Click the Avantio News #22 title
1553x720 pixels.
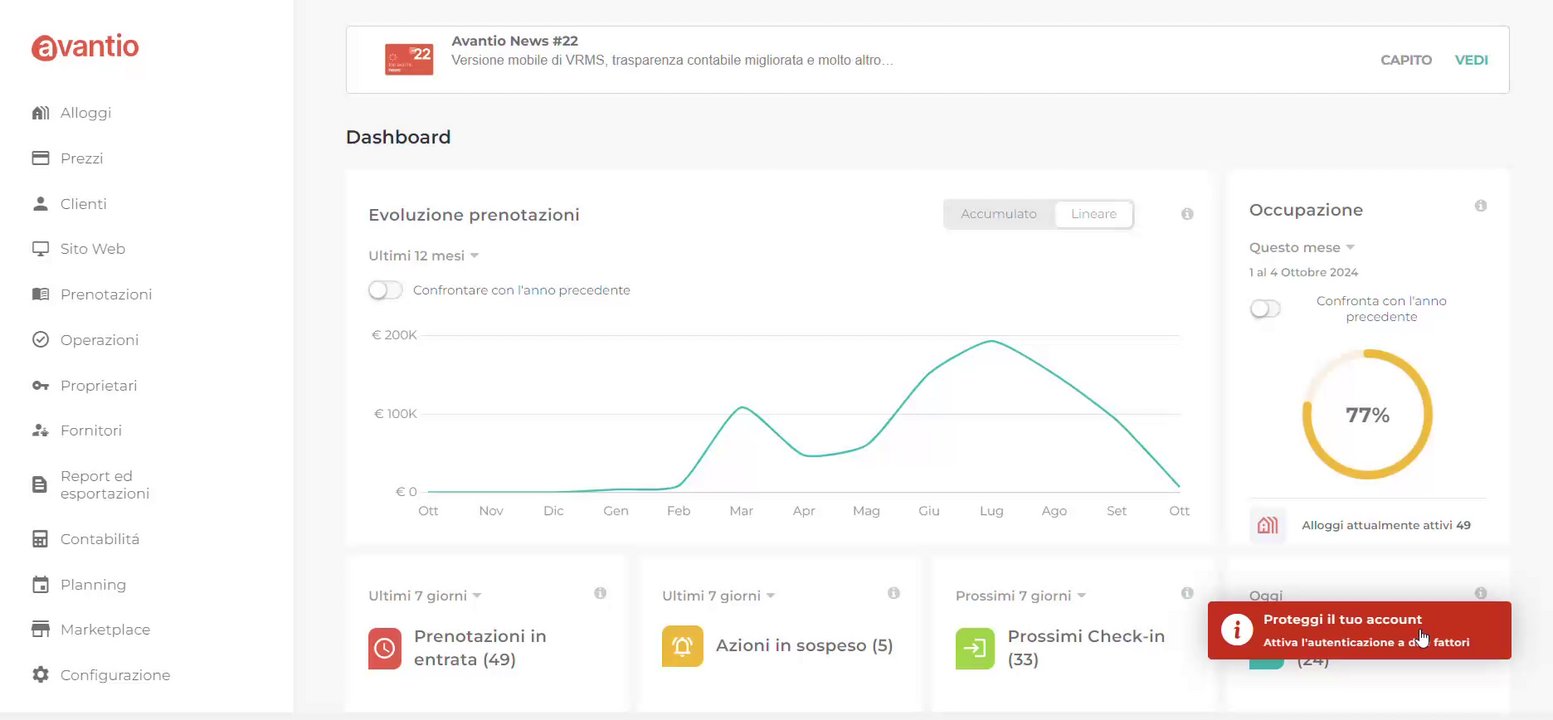[515, 41]
